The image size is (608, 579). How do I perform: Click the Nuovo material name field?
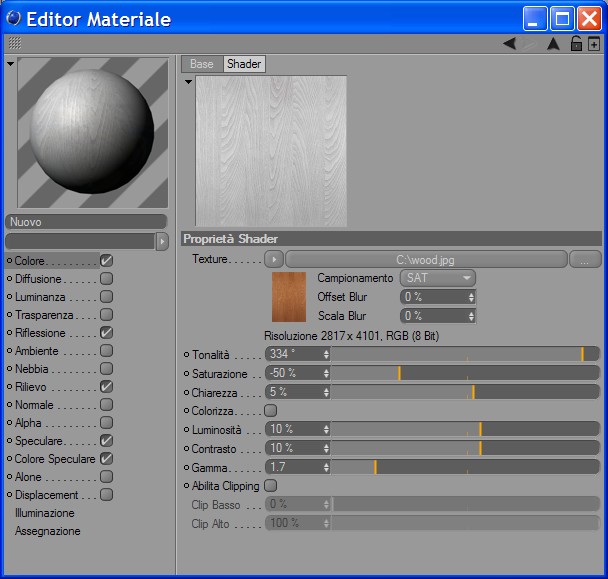86,222
